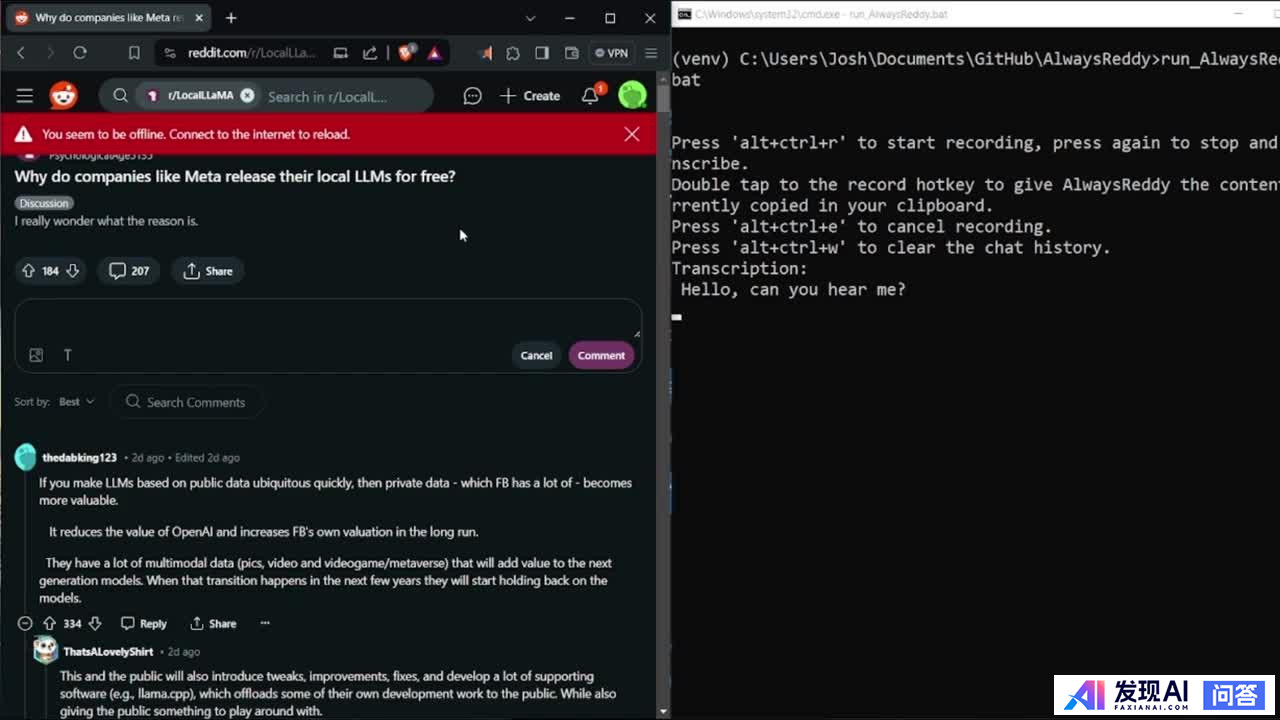
Task: Click thedabking123's avatar
Action: [25, 457]
